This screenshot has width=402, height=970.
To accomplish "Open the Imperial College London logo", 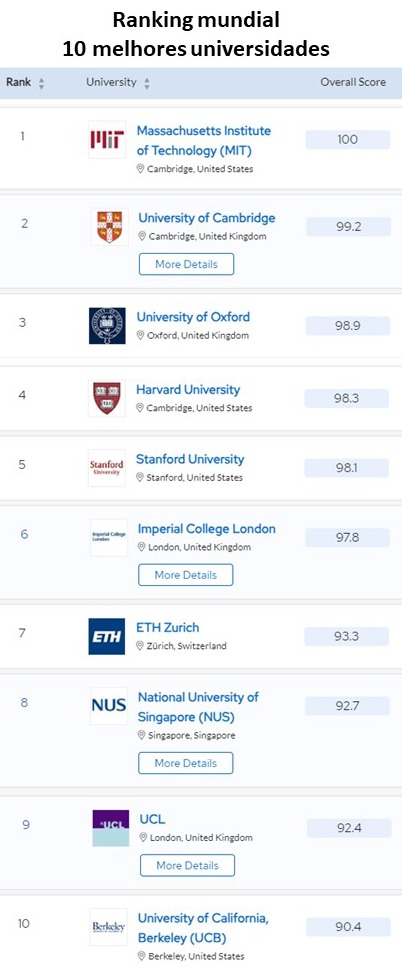I will tap(109, 537).
